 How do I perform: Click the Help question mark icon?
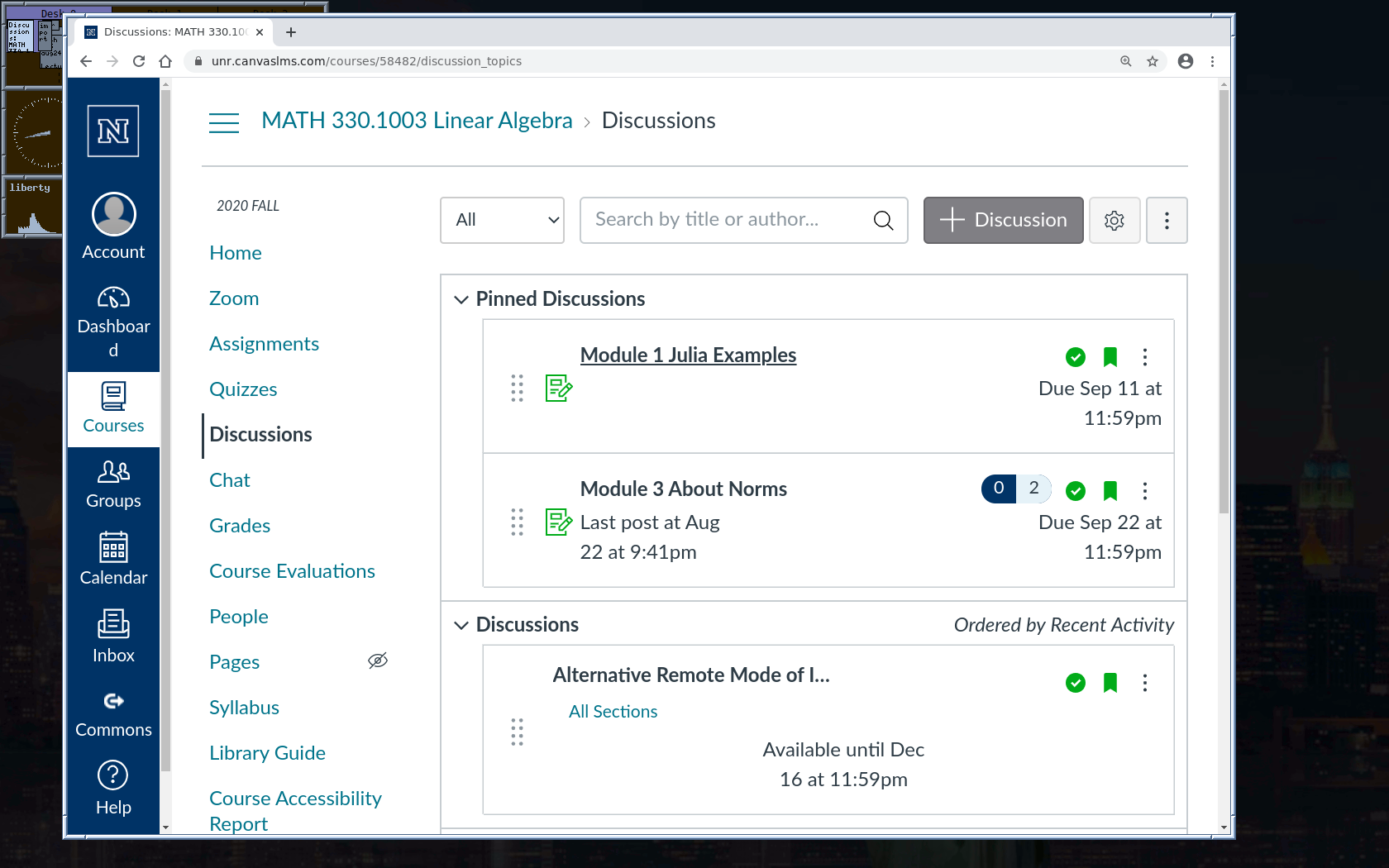pyautogui.click(x=113, y=775)
